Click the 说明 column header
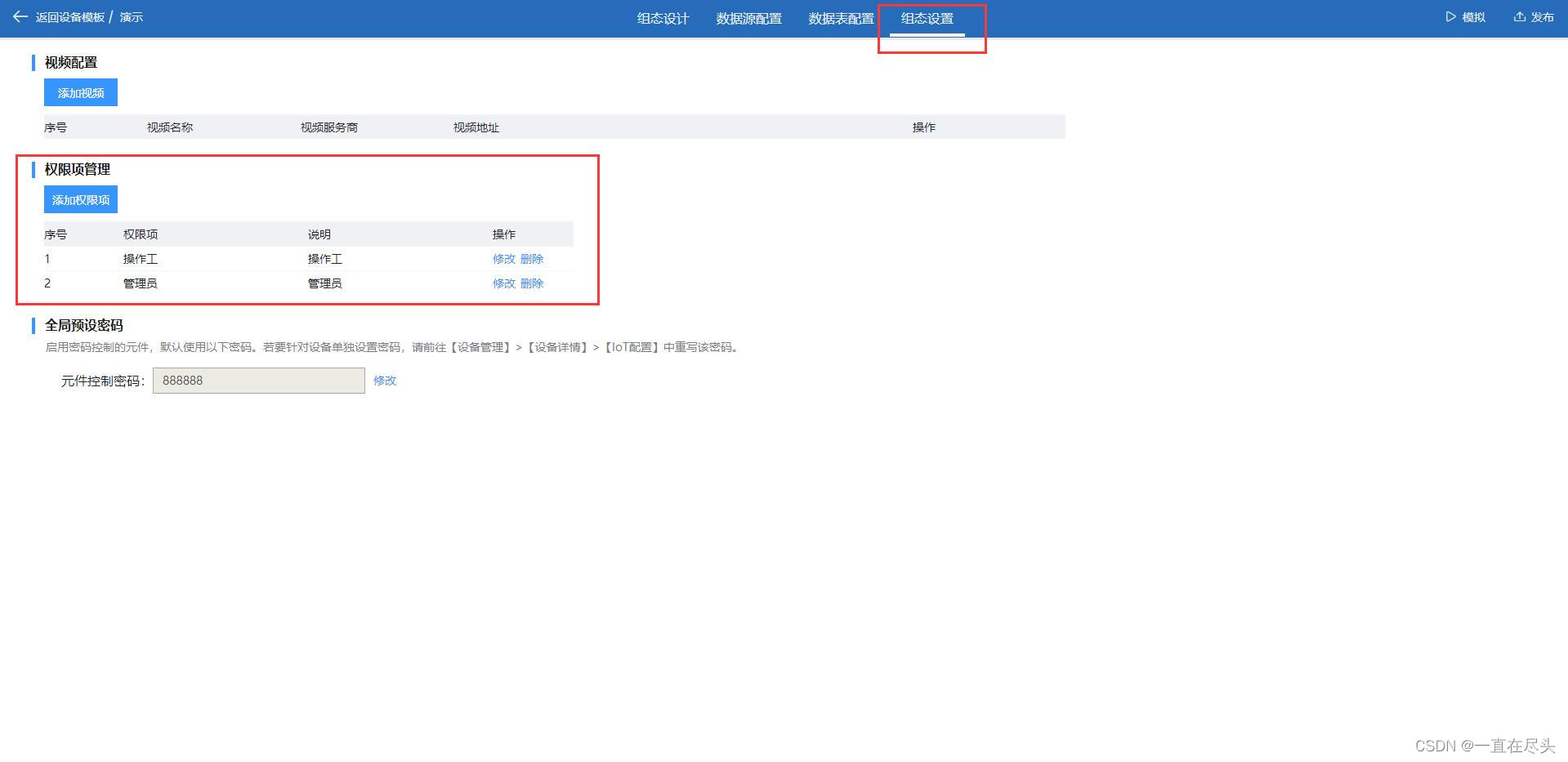 (319, 234)
